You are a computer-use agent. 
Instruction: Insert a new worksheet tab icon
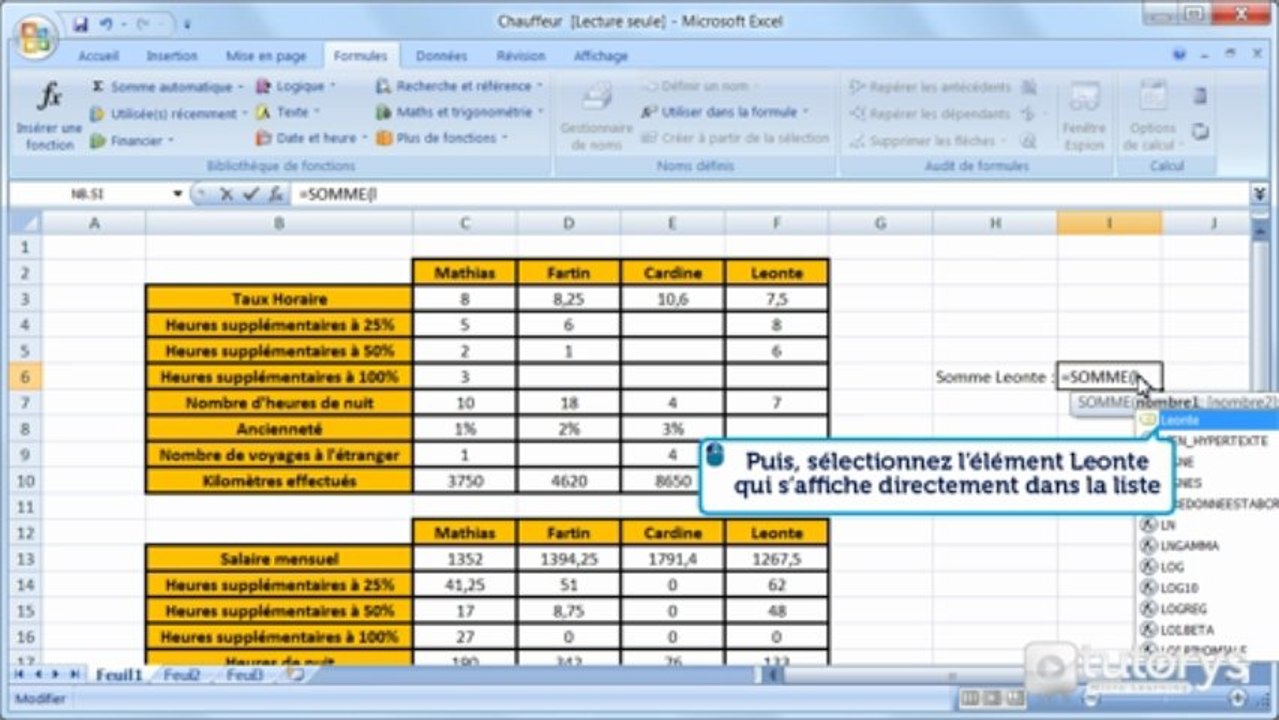point(296,675)
